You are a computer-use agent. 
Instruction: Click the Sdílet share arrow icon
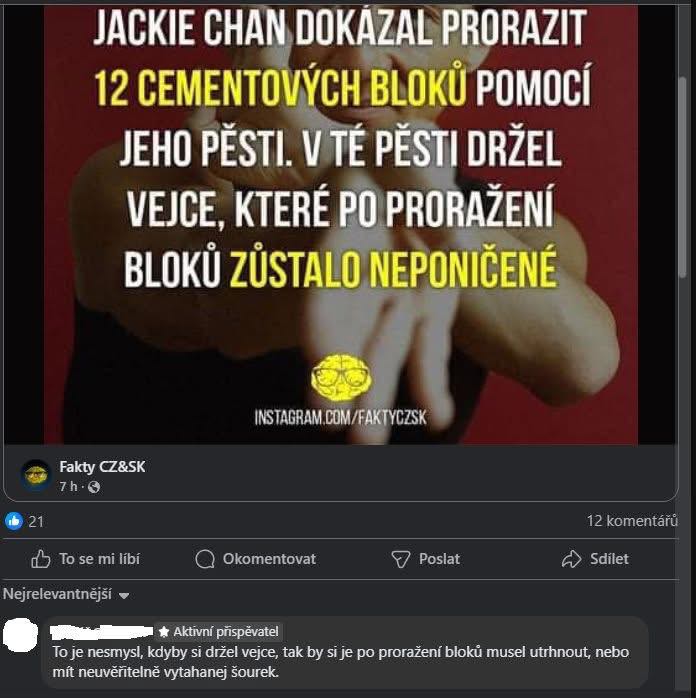tap(572, 559)
